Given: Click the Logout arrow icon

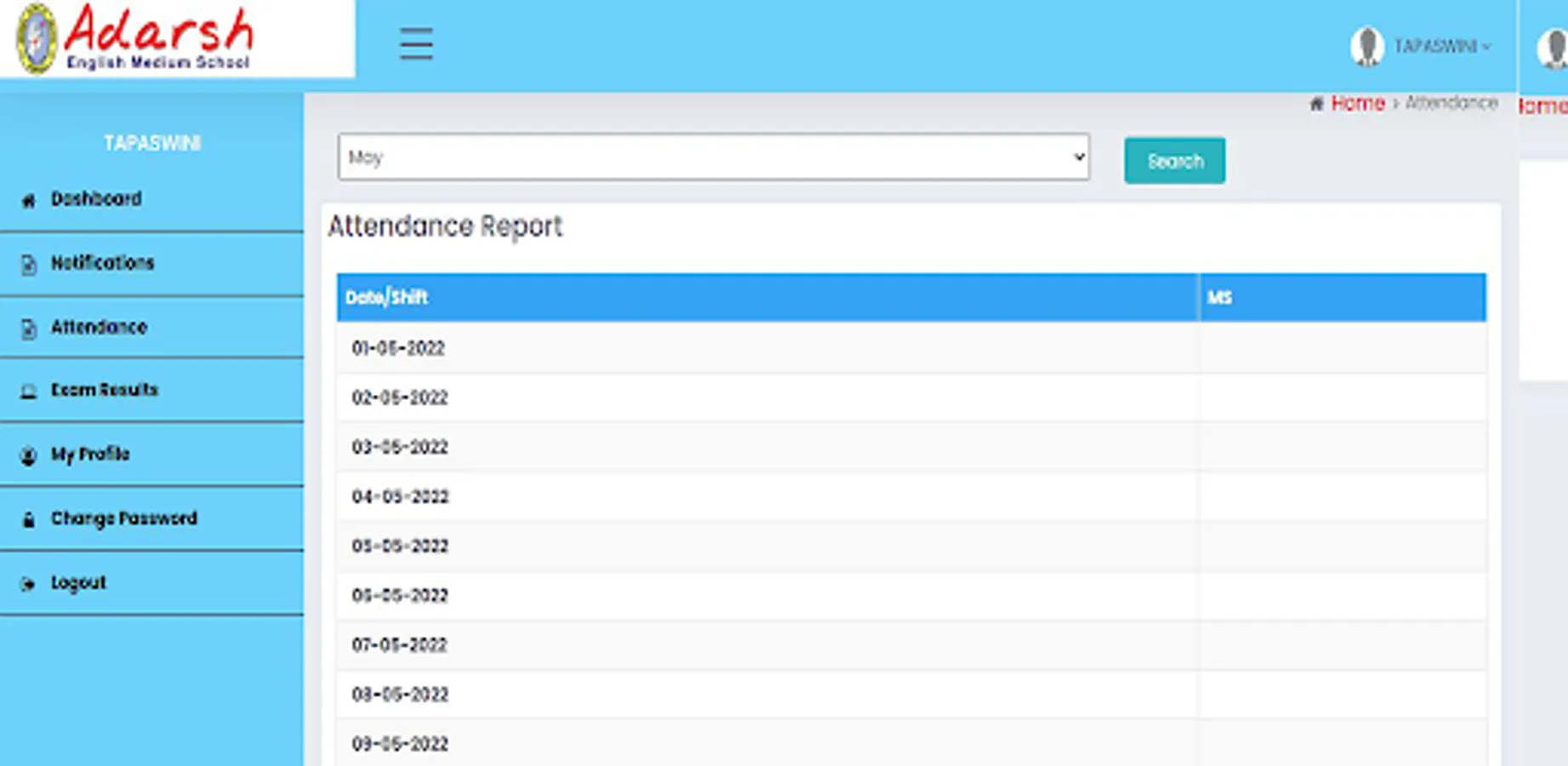Looking at the screenshot, I should [x=28, y=584].
